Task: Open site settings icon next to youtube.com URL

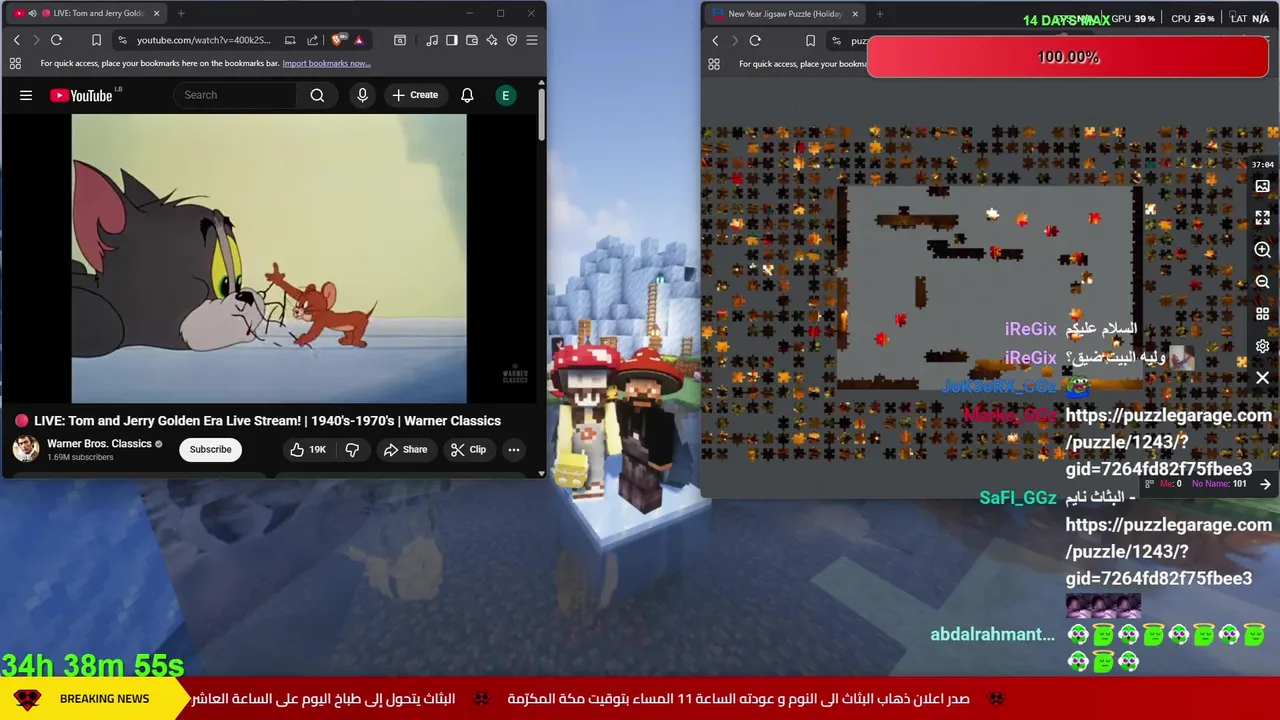Action: (122, 40)
